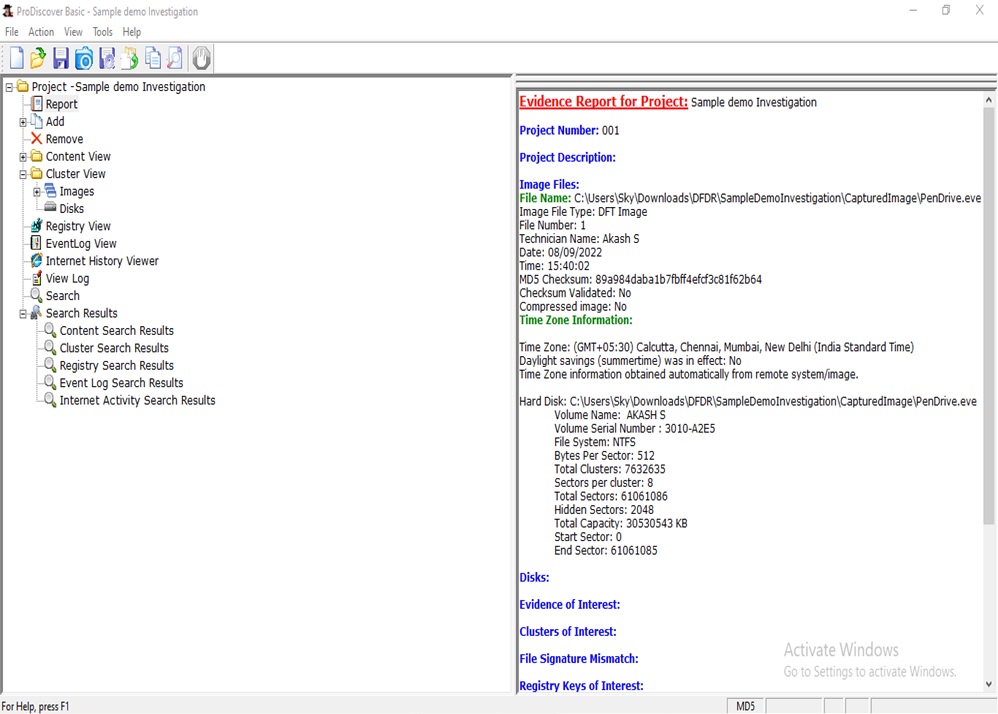Click the Technician Name: Akash S line

pyautogui.click(x=579, y=239)
